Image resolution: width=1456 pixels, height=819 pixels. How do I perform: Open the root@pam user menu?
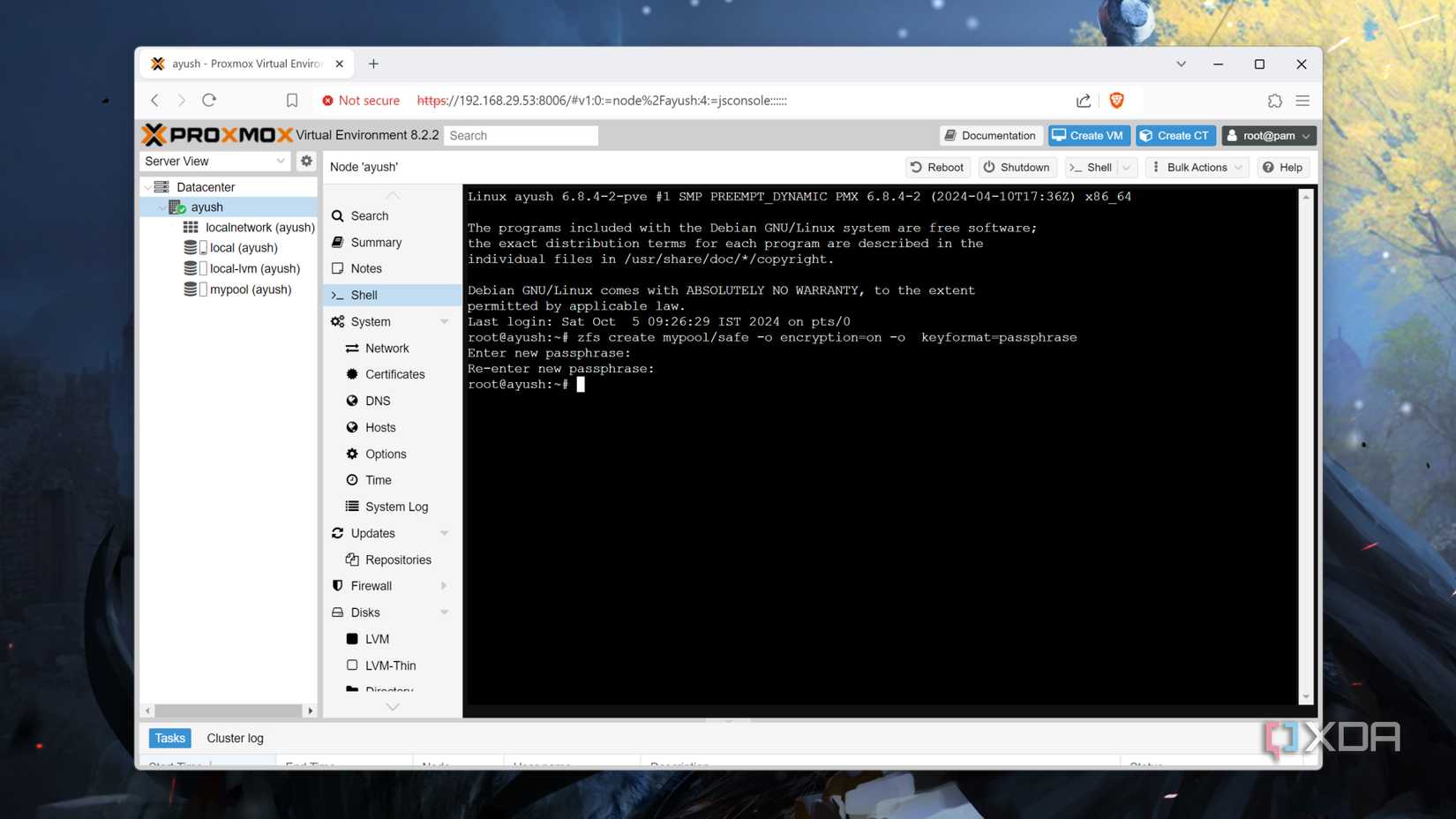tap(1268, 135)
